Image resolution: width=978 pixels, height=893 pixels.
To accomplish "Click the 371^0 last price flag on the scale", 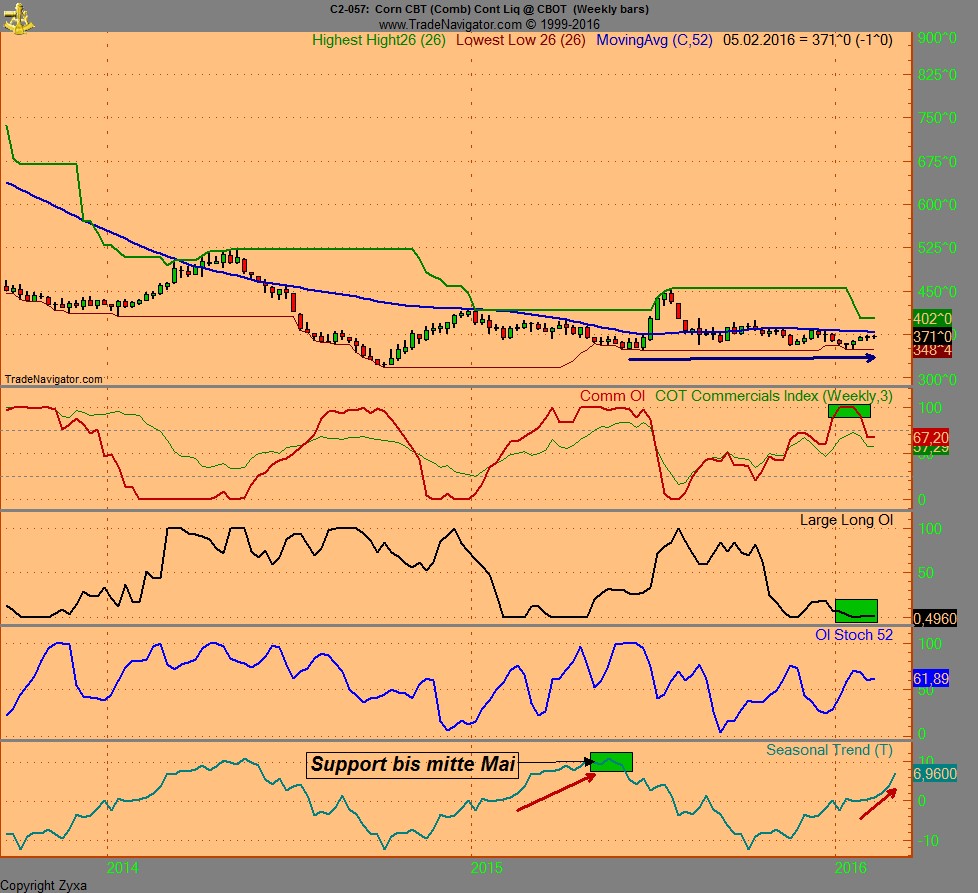I will pos(934,337).
